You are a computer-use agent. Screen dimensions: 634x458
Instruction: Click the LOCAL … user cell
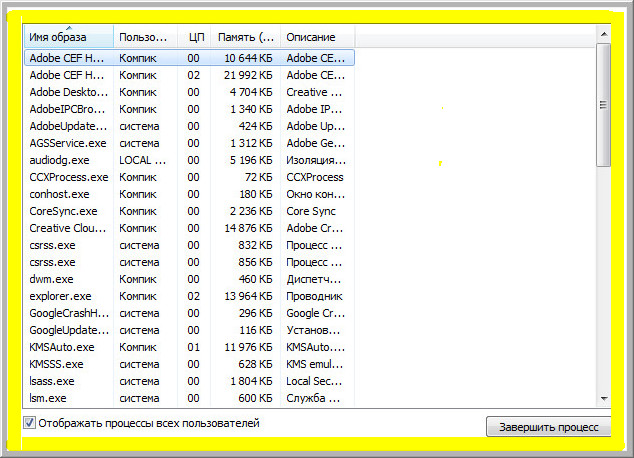pos(142,160)
